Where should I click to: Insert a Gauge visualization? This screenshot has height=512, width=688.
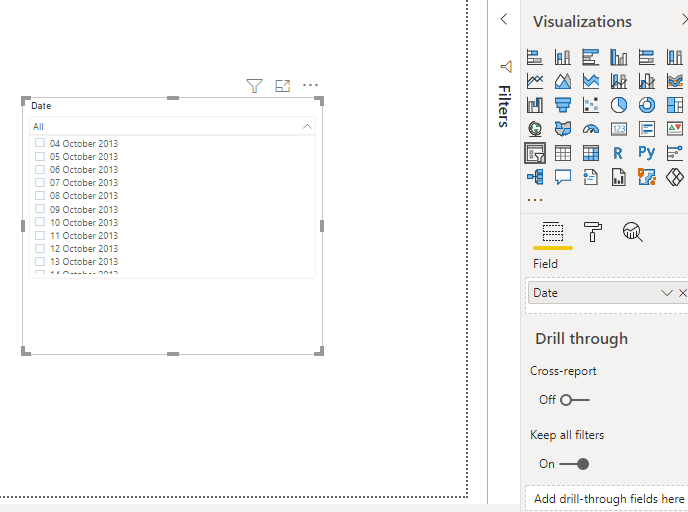pos(590,128)
